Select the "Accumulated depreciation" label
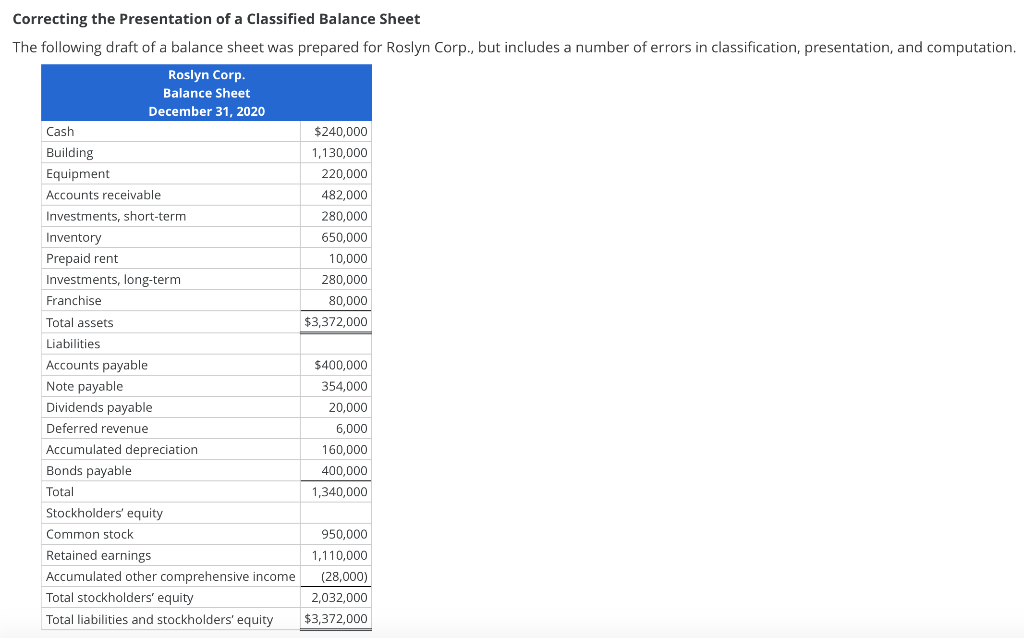The height and width of the screenshot is (638, 1024). 121,449
